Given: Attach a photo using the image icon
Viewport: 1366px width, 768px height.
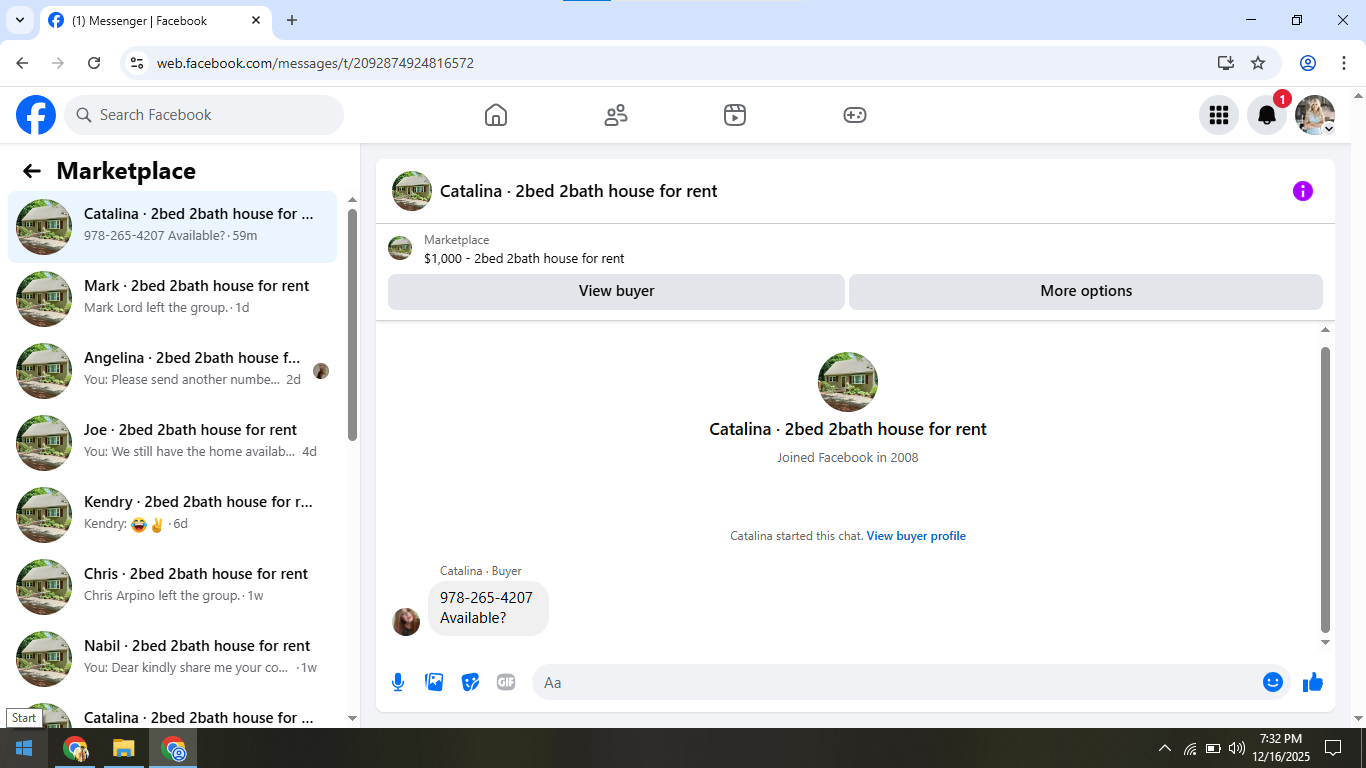Looking at the screenshot, I should pos(434,682).
